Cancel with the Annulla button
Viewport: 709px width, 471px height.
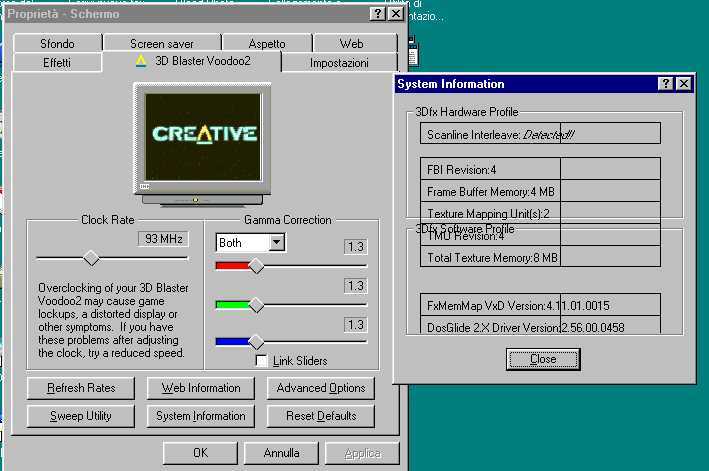coord(281,453)
